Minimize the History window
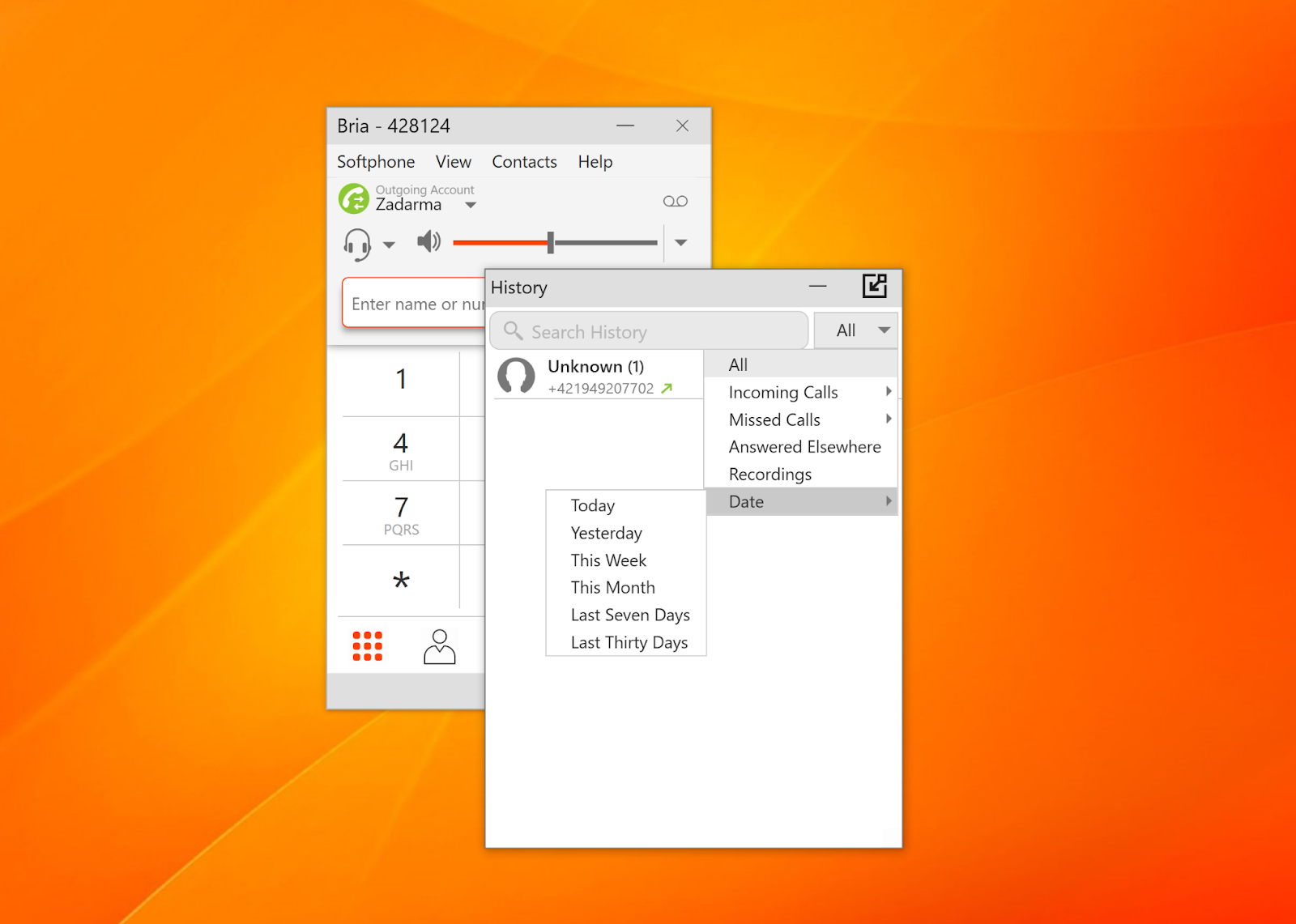Viewport: 1296px width, 924px height. 817,286
